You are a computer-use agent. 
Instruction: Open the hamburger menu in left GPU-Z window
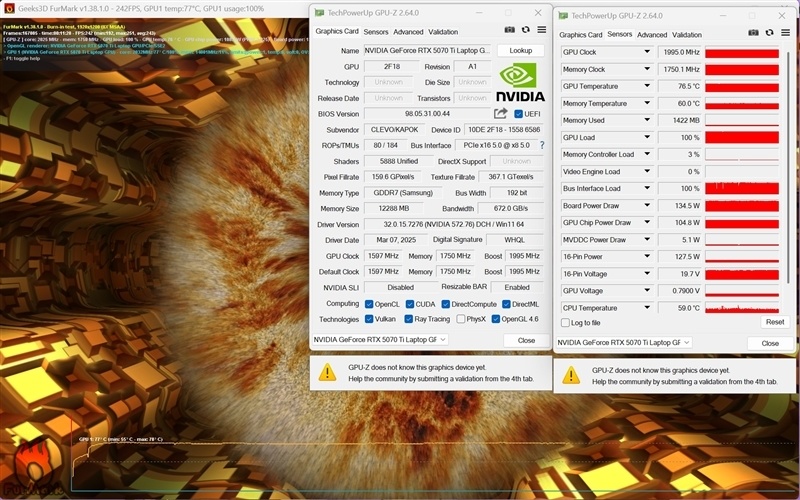pyautogui.click(x=541, y=30)
